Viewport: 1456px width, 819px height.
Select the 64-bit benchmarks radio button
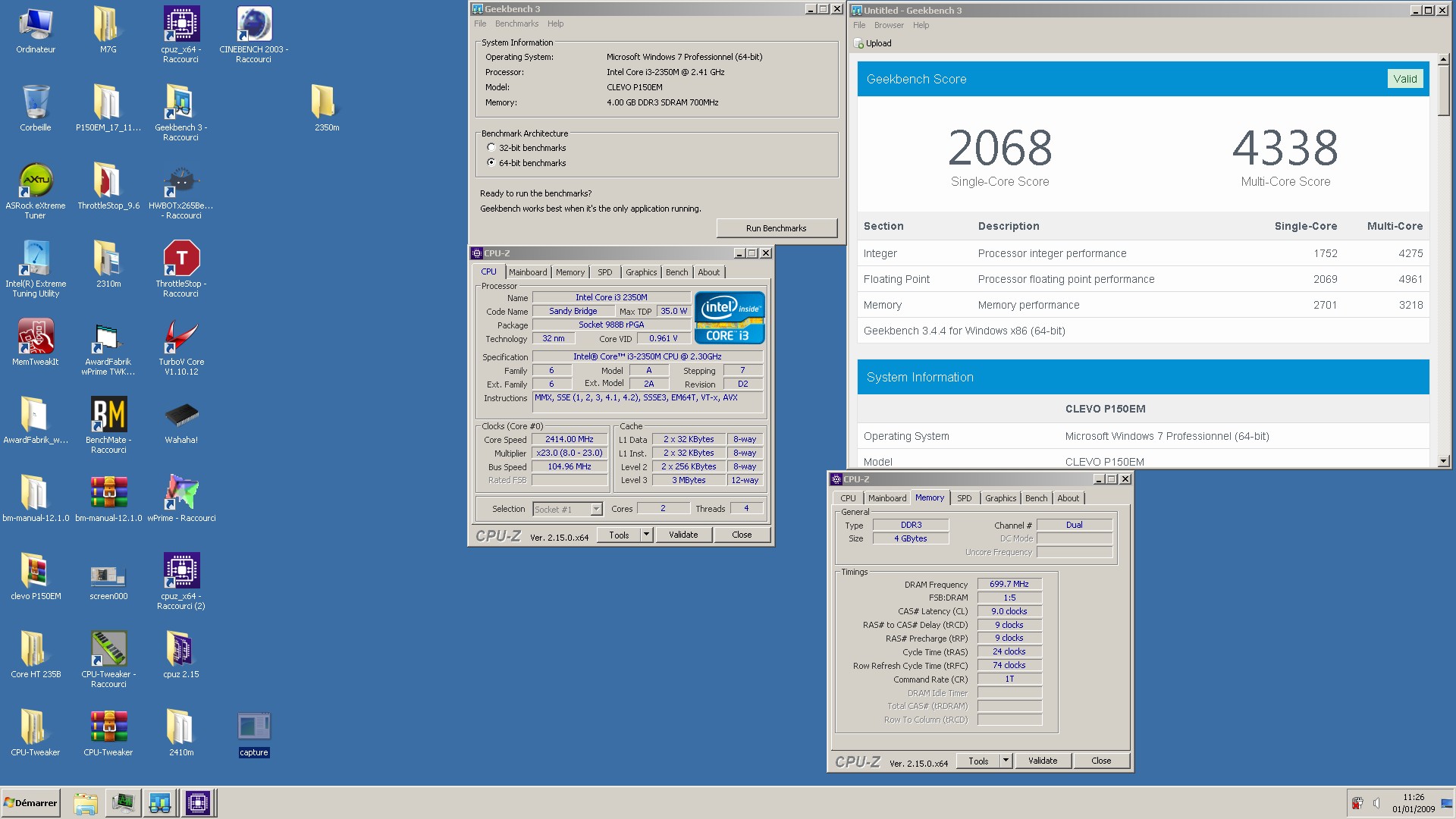click(491, 163)
